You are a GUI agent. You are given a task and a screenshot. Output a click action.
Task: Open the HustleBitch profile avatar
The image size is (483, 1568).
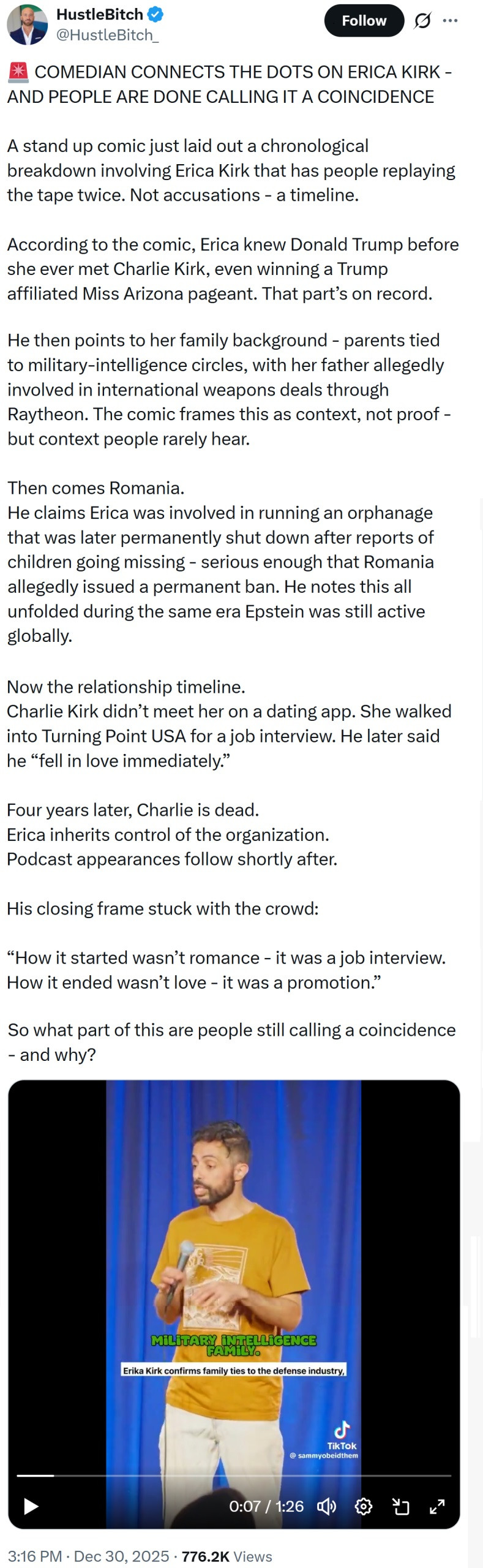(x=28, y=24)
